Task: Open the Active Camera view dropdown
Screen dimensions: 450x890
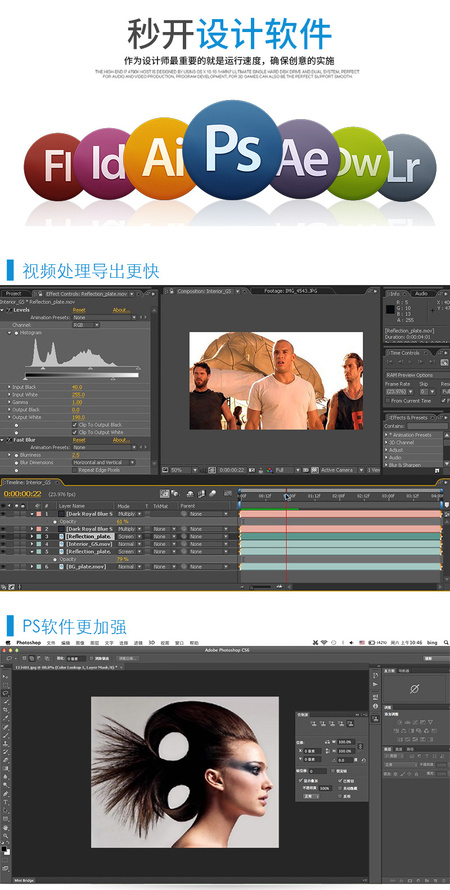Action: tap(341, 470)
